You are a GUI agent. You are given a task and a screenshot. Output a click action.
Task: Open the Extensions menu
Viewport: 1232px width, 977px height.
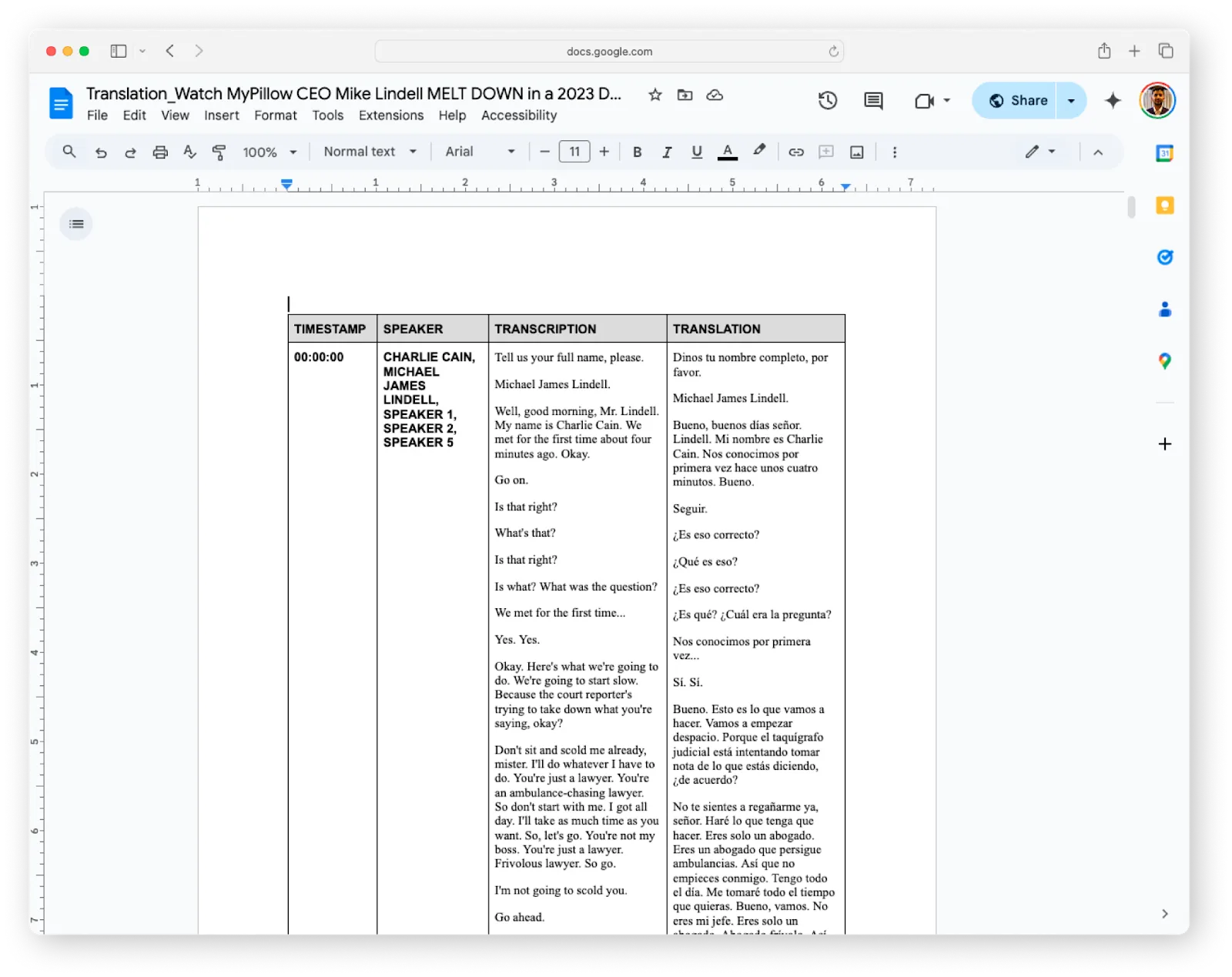[391, 115]
